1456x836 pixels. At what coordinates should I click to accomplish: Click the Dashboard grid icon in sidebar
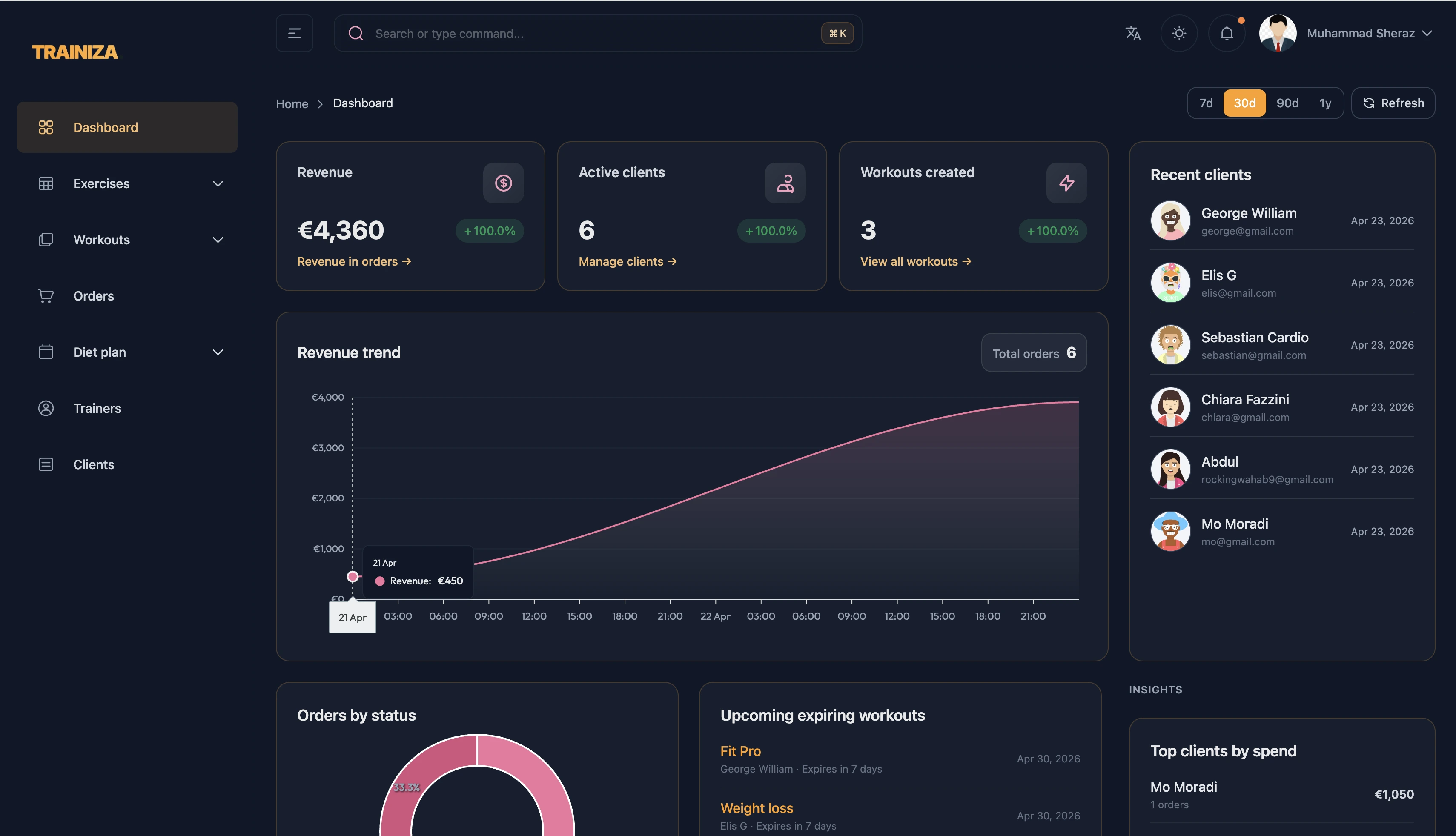pos(46,127)
